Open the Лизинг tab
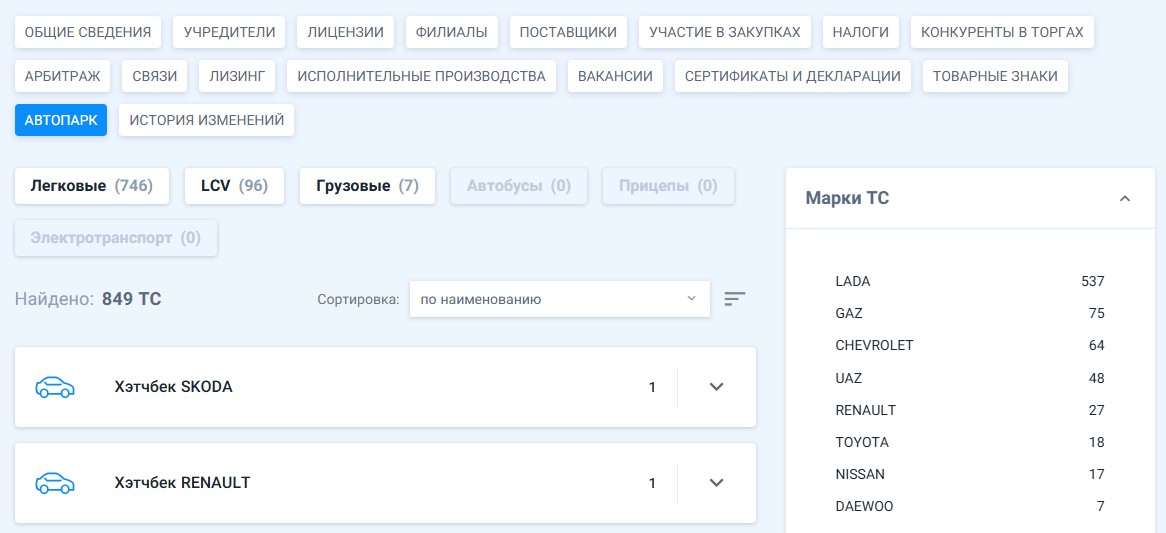 (237, 76)
